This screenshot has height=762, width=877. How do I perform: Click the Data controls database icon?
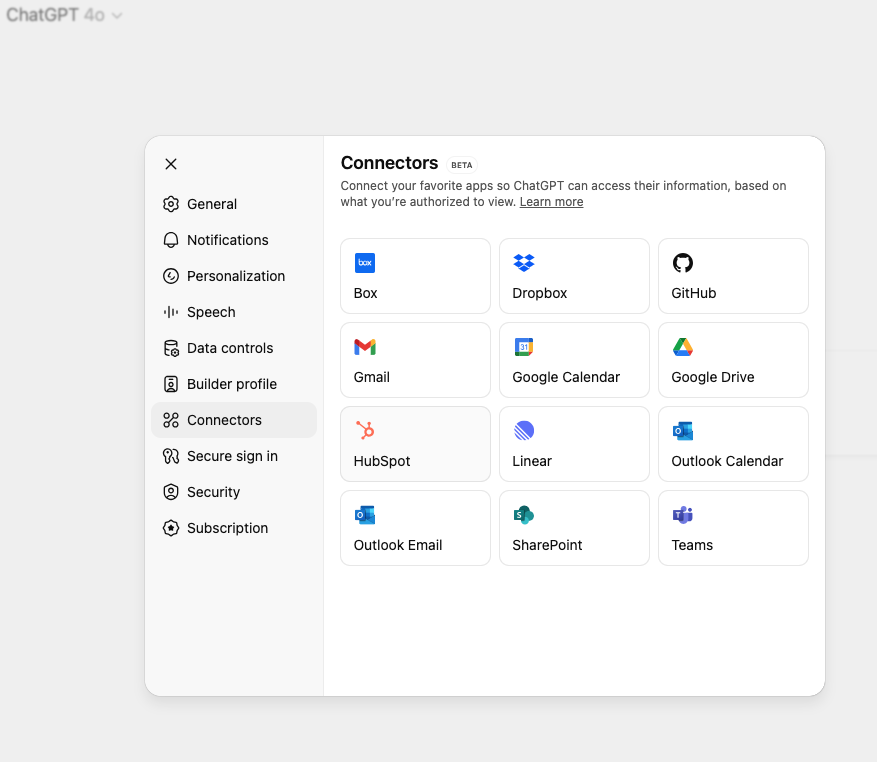[171, 348]
